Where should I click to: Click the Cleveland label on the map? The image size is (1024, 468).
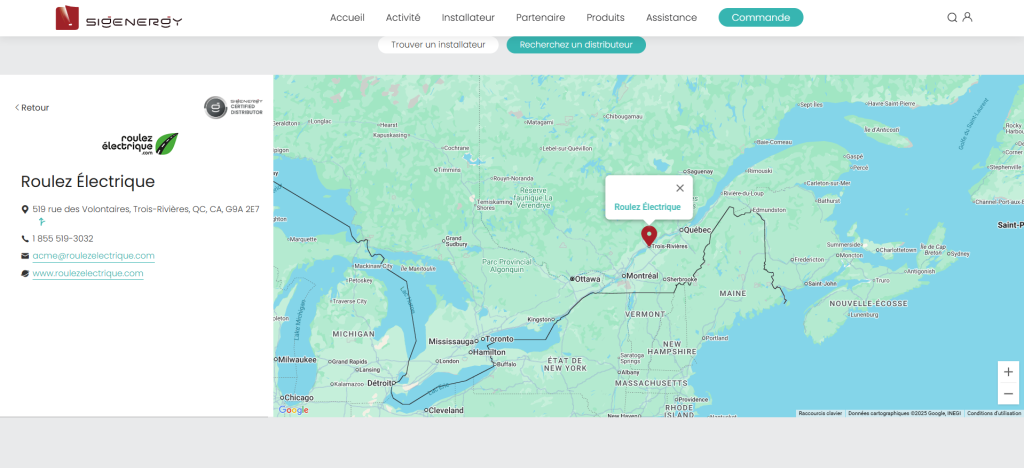coord(447,411)
